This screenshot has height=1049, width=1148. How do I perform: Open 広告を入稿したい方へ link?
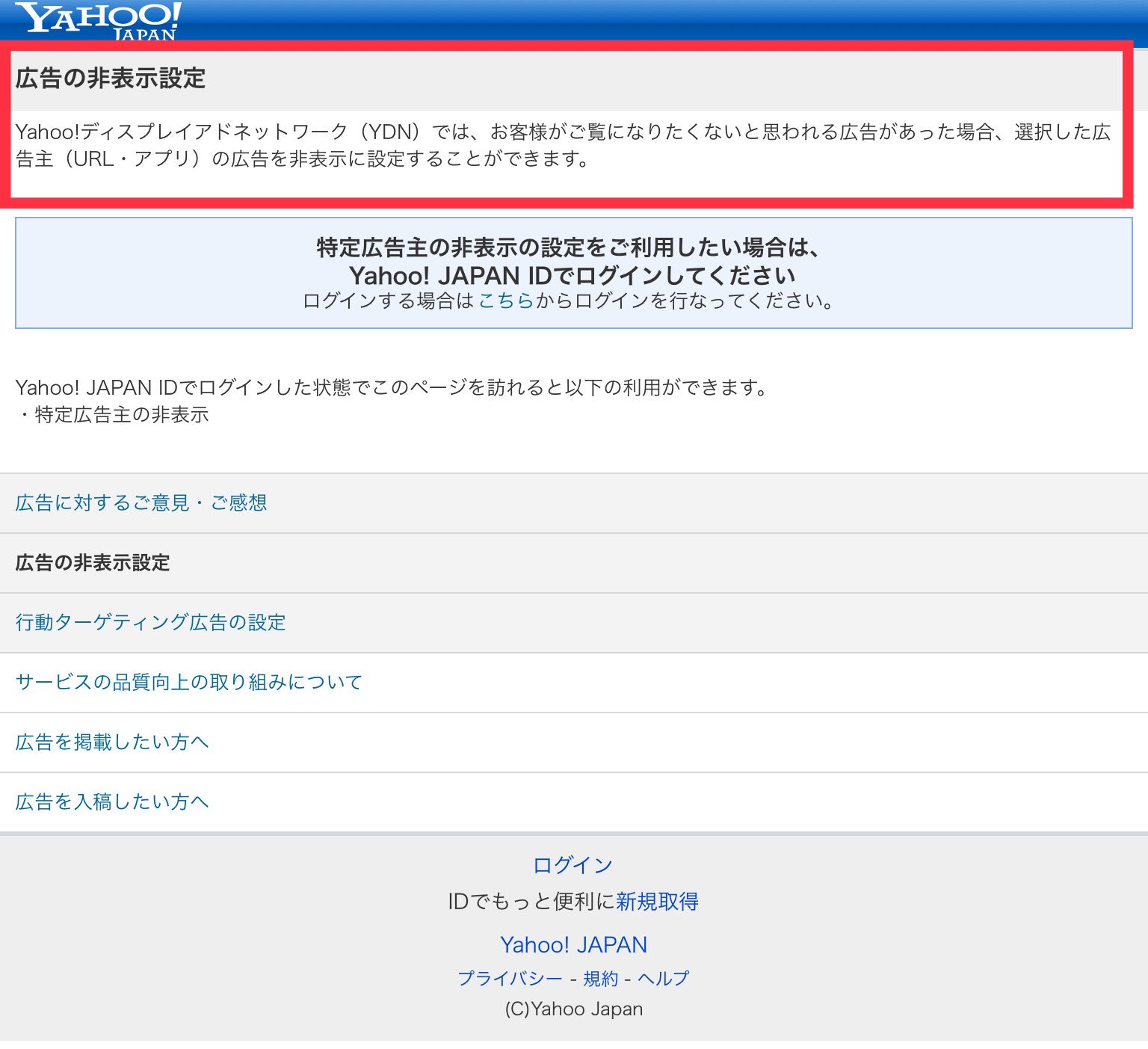[x=112, y=802]
